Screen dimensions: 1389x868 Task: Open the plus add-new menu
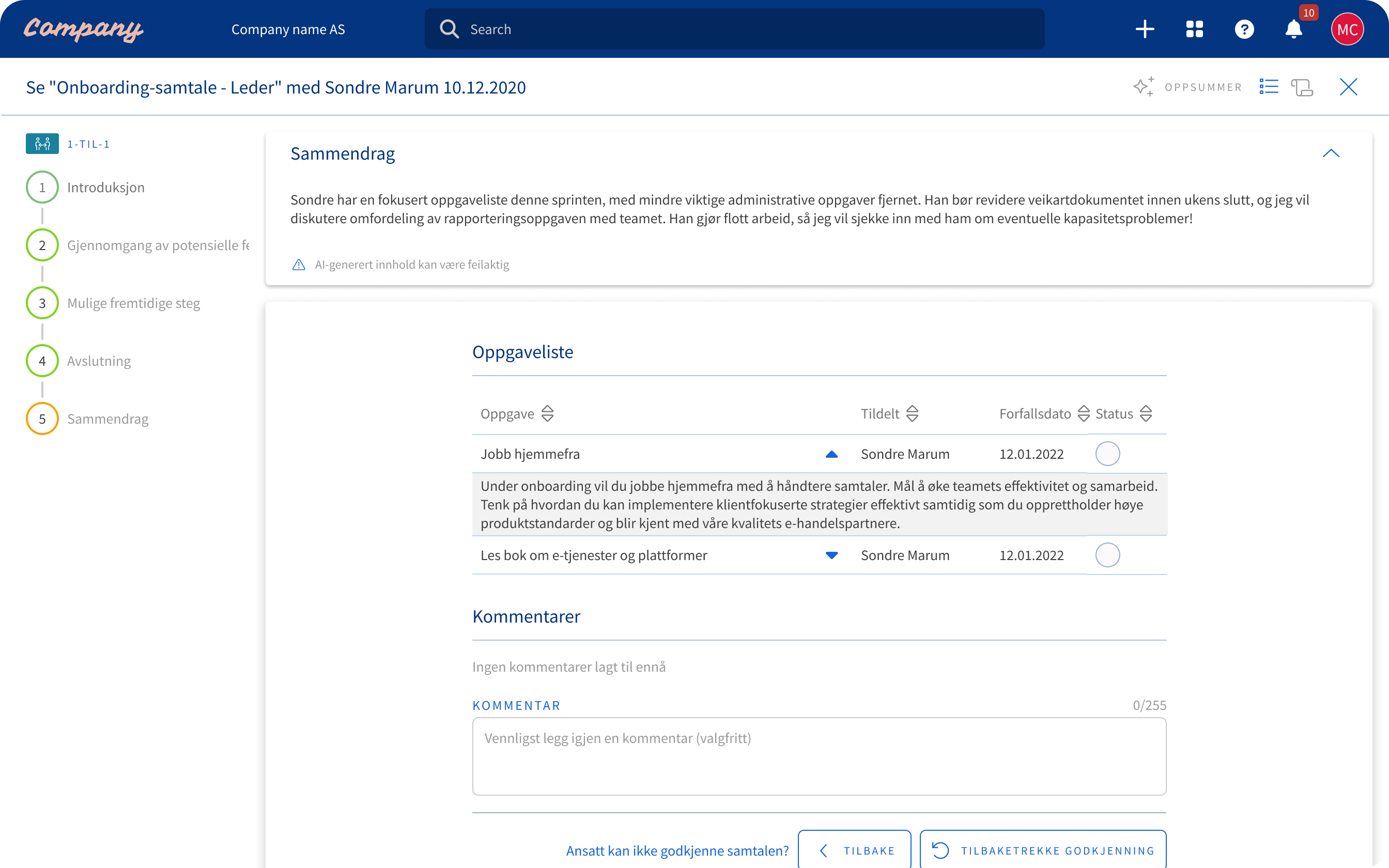[x=1145, y=29]
